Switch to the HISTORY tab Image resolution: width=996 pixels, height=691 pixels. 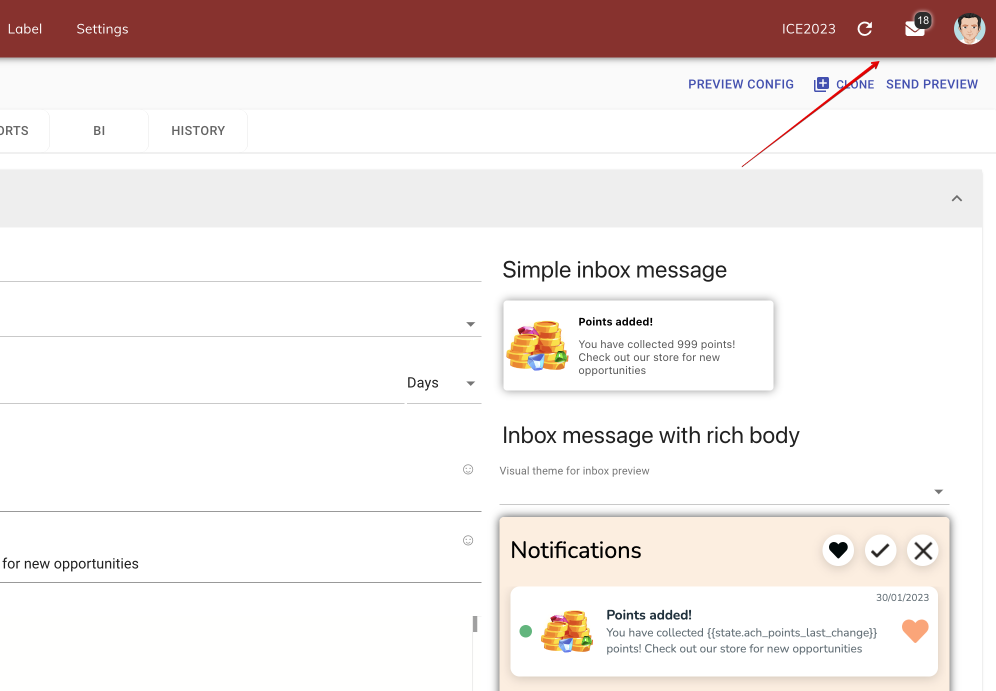pos(198,131)
